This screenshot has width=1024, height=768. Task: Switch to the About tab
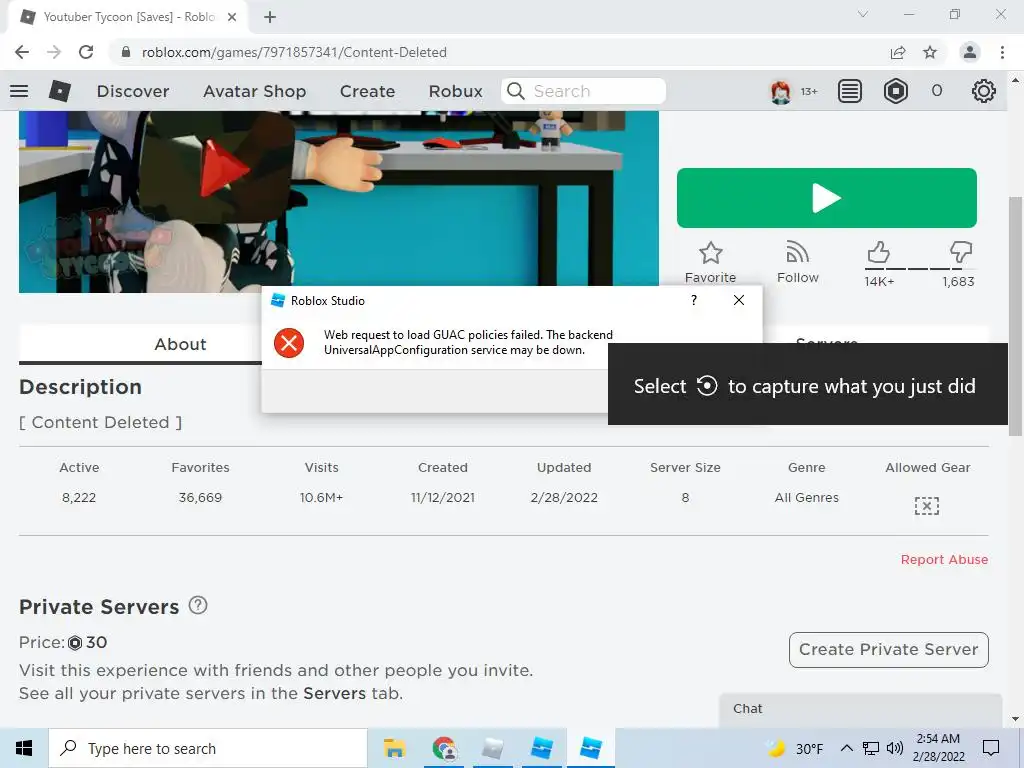click(x=180, y=344)
